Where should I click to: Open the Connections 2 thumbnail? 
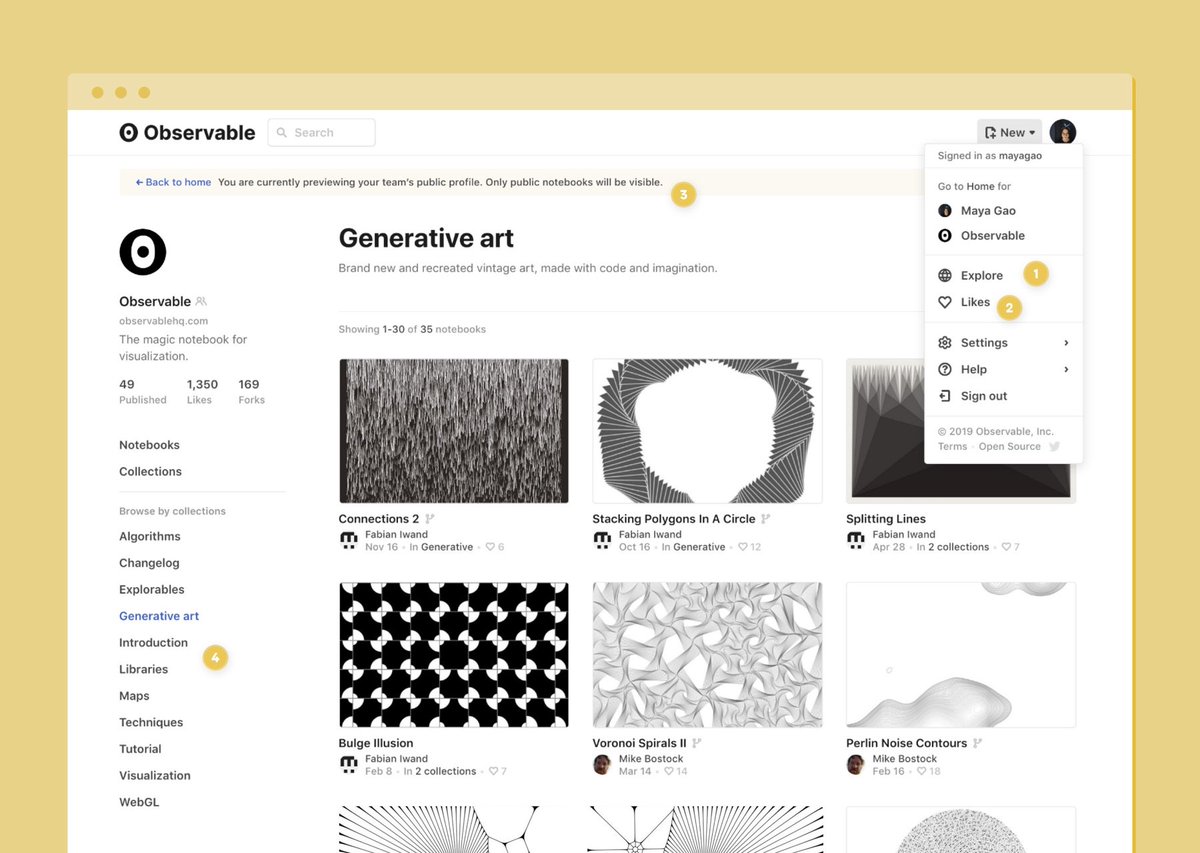(454, 431)
